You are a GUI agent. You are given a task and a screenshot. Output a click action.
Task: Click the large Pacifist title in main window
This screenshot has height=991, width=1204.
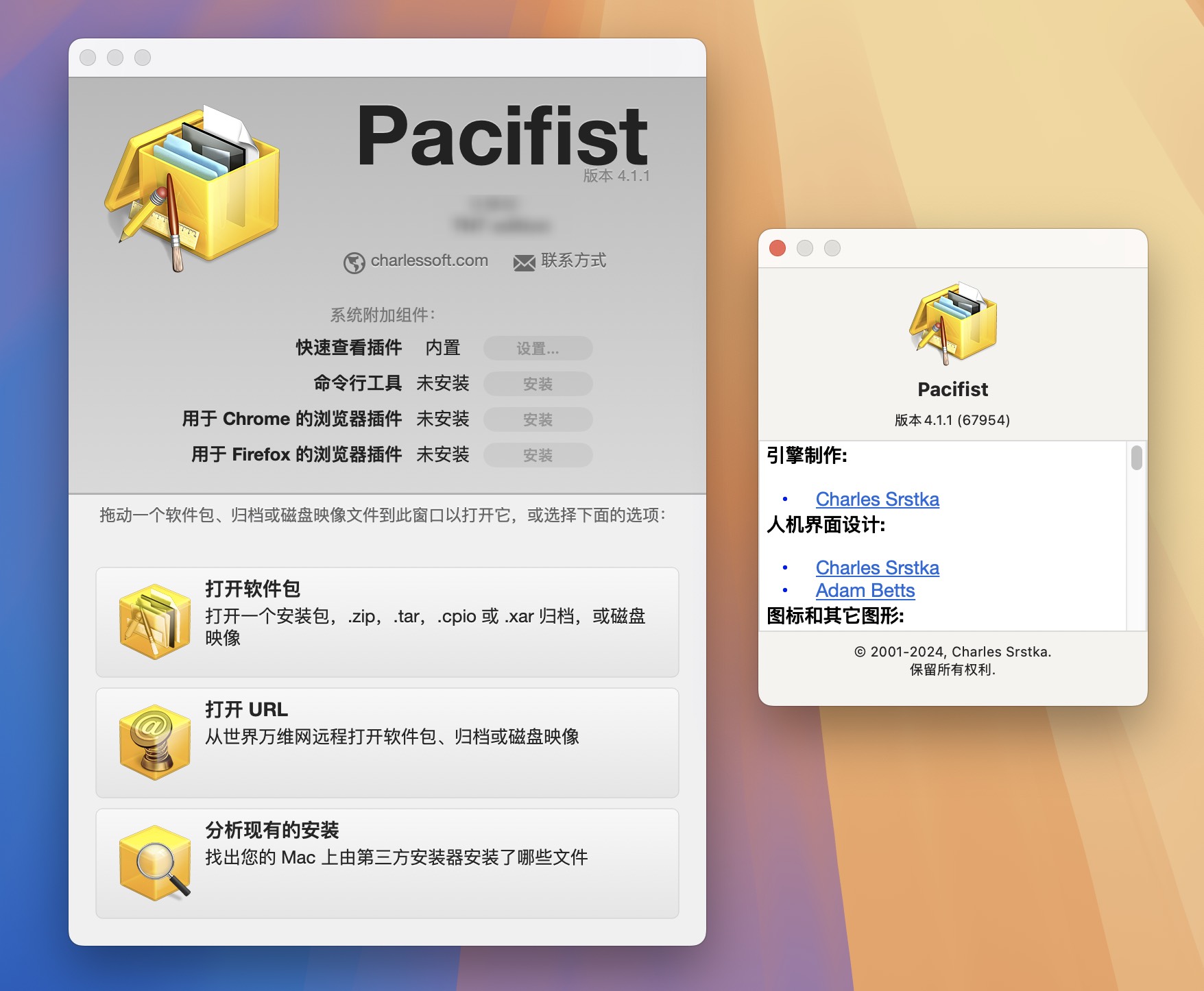(x=502, y=136)
